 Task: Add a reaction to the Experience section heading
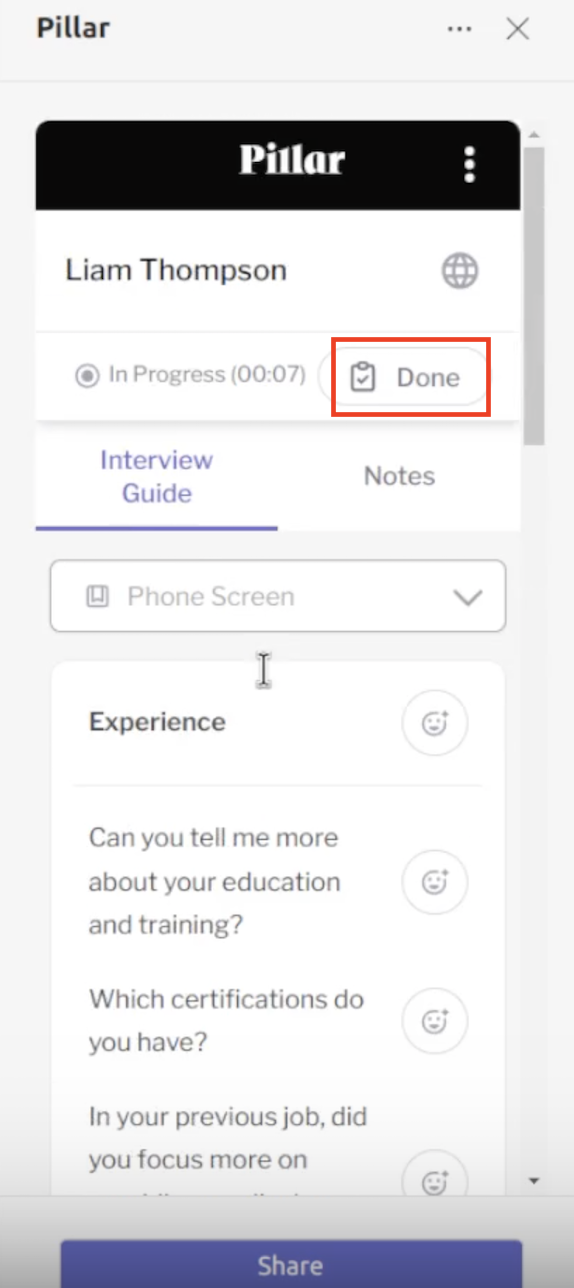(x=435, y=723)
